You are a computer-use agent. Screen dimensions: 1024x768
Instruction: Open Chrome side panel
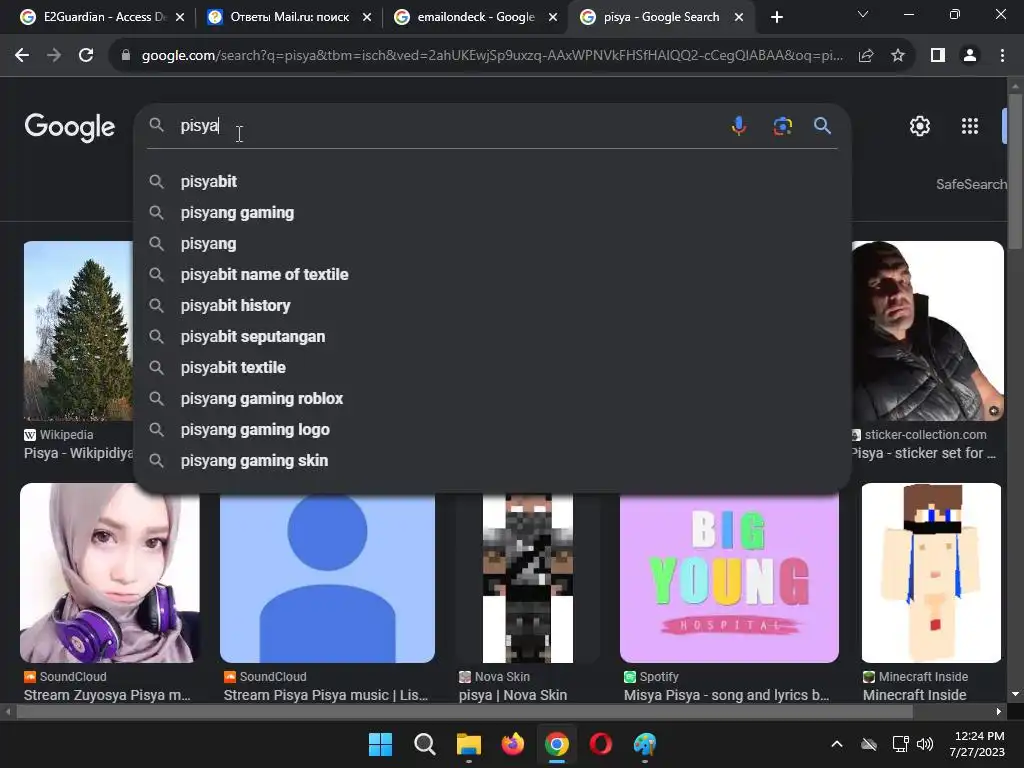[938, 56]
